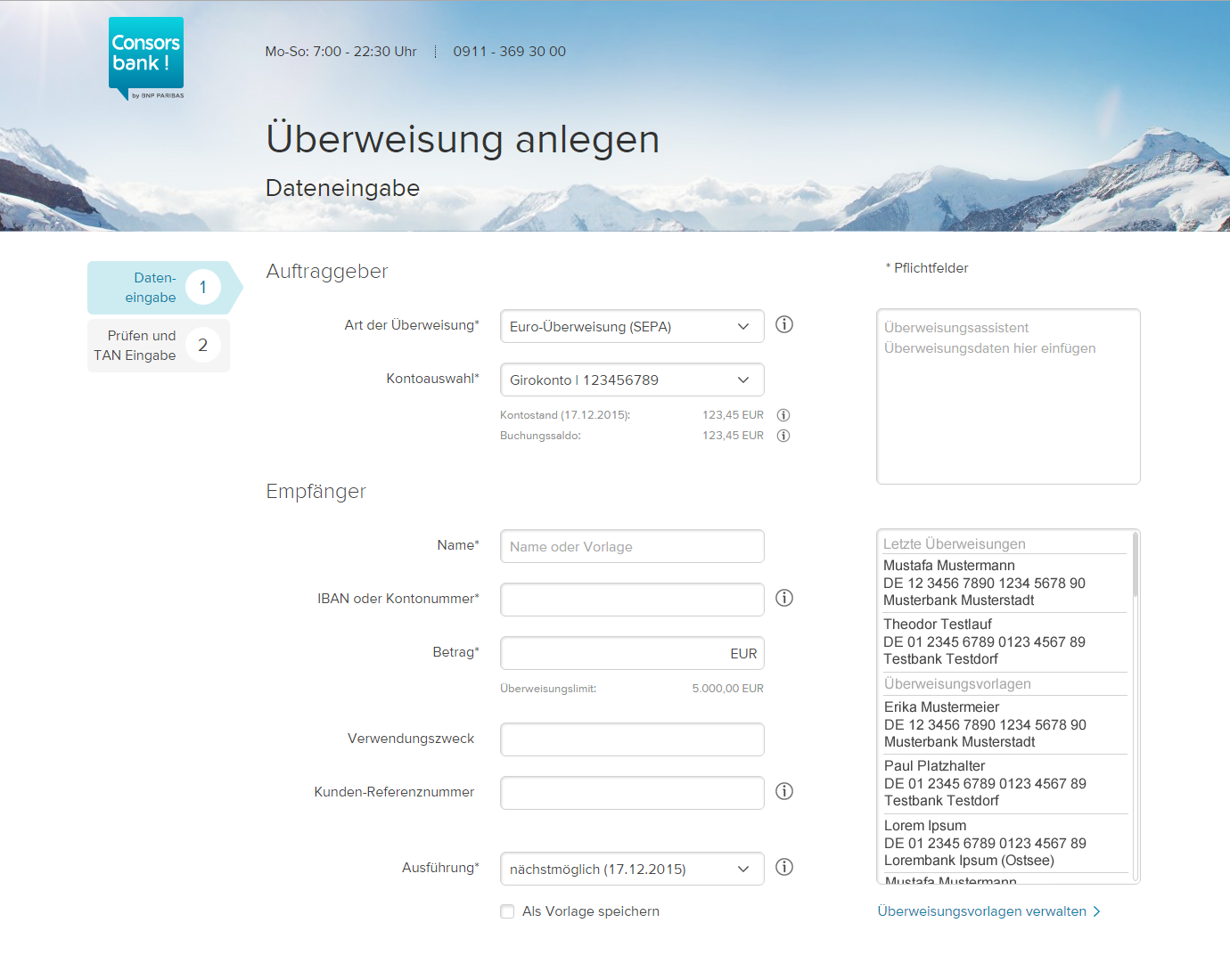Click Mo-So: 7:00 - 22:30 Uhr hours text
The image size is (1230, 980).
(x=340, y=52)
